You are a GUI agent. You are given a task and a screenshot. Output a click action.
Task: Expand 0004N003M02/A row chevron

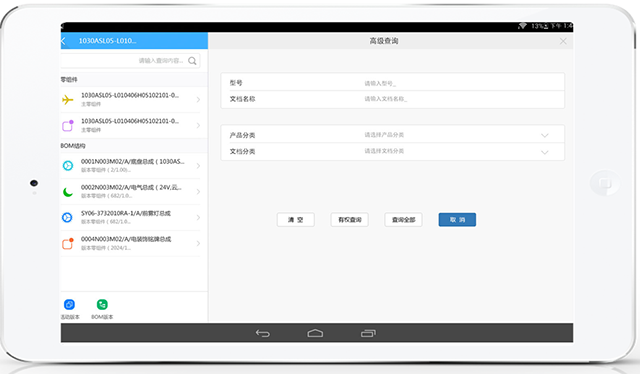pyautogui.click(x=198, y=243)
